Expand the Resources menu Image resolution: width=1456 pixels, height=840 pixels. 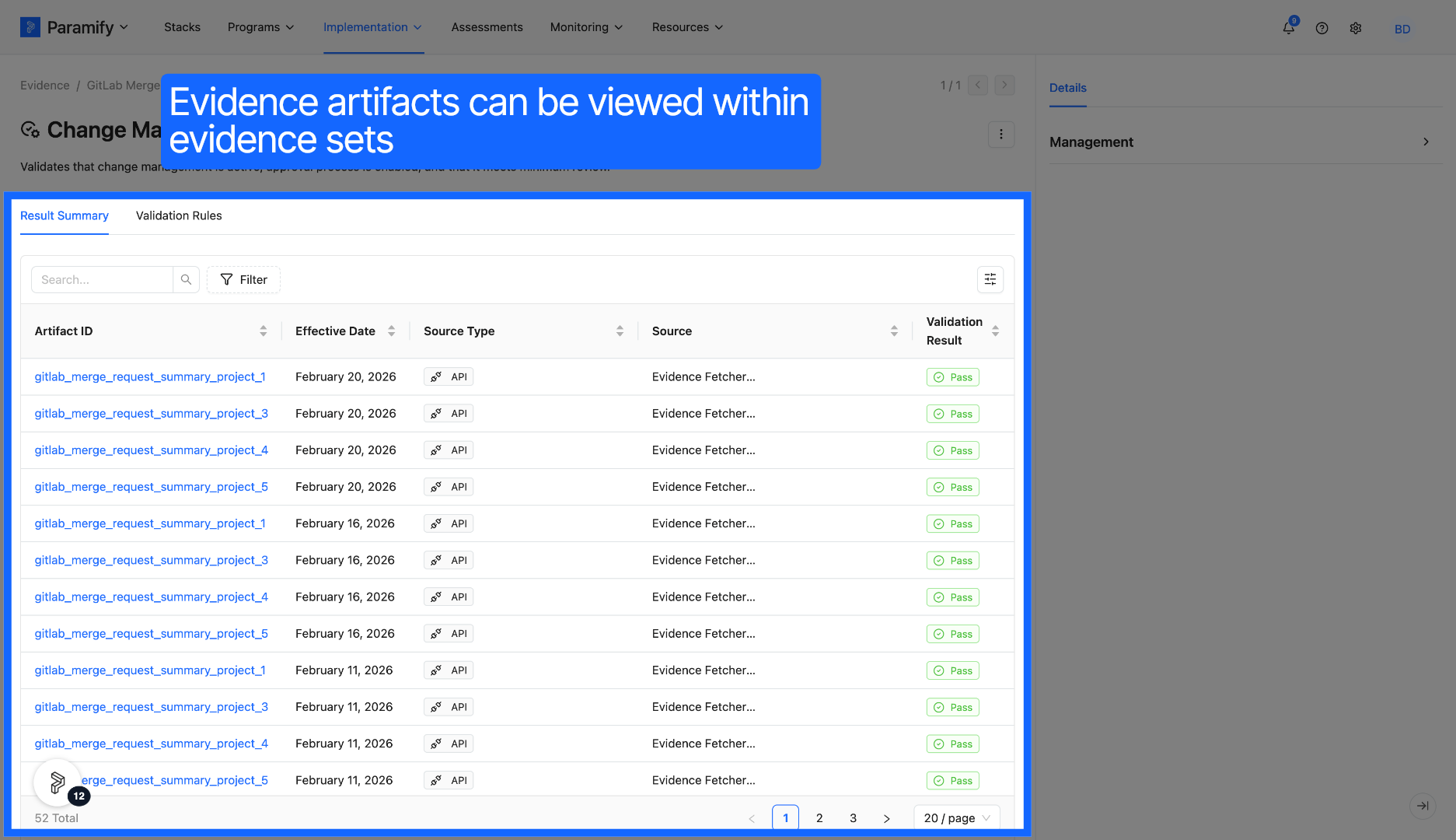click(688, 27)
